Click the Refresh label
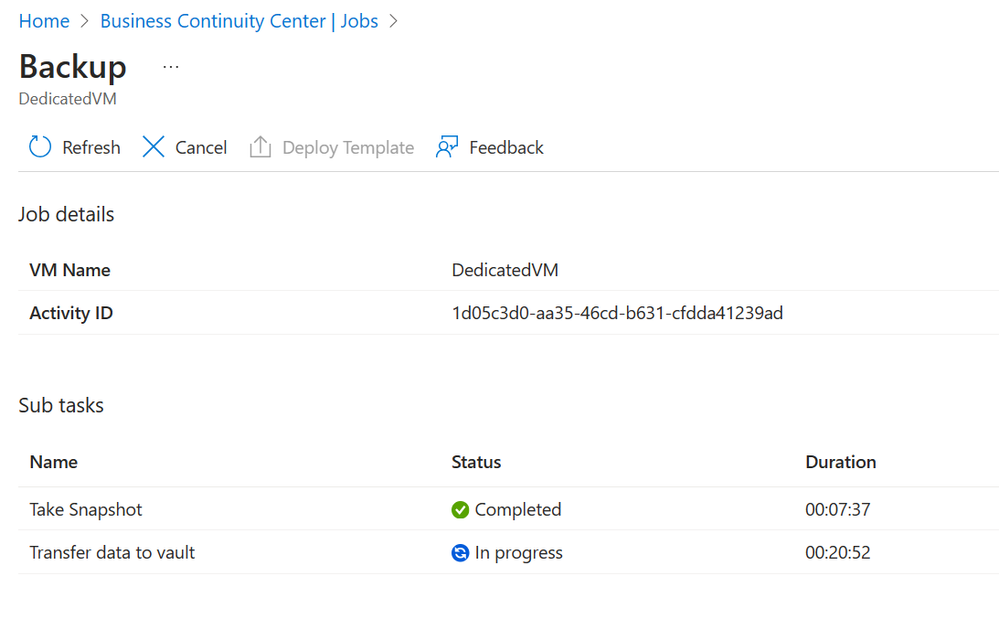This screenshot has height=642, width=999. pos(91,148)
